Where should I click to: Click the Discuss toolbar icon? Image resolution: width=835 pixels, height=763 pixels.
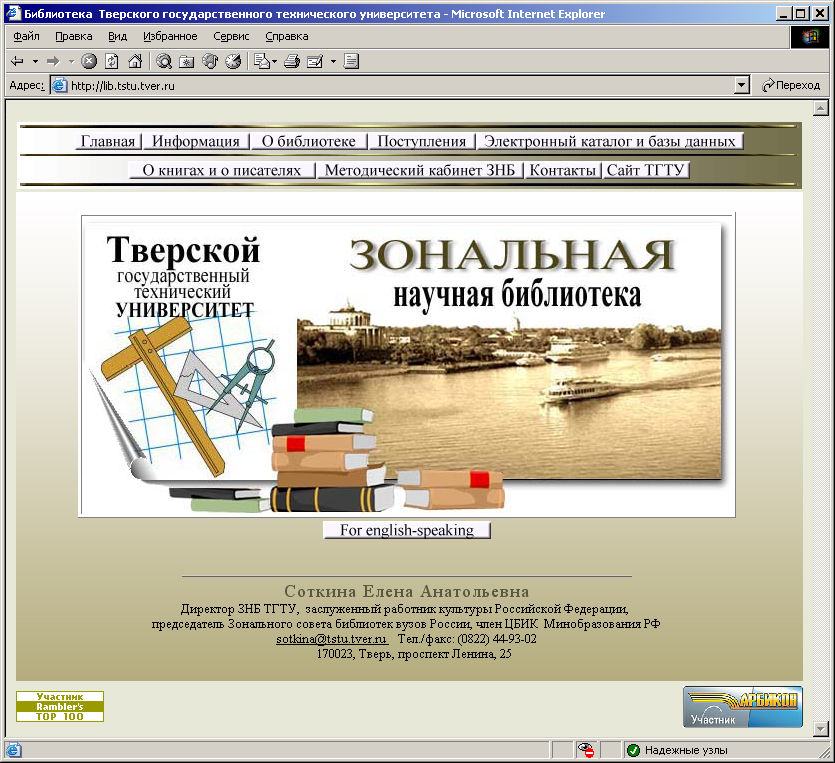click(x=351, y=61)
